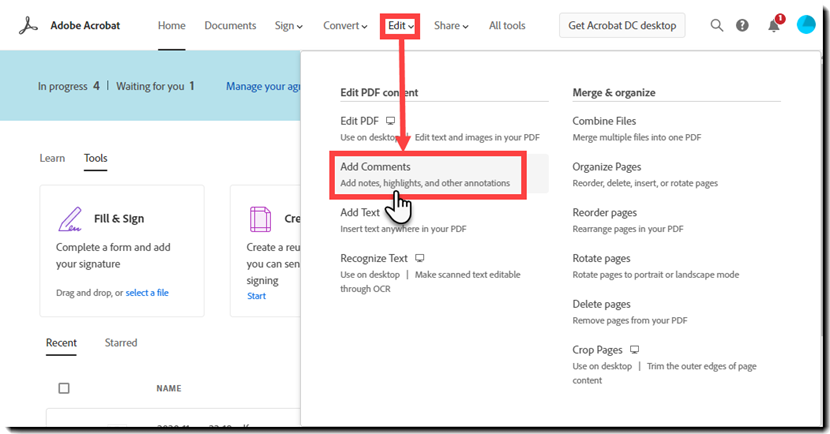This screenshot has width=830, height=434.
Task: Click the Fill & Sign pen icon
Action: coord(70,219)
